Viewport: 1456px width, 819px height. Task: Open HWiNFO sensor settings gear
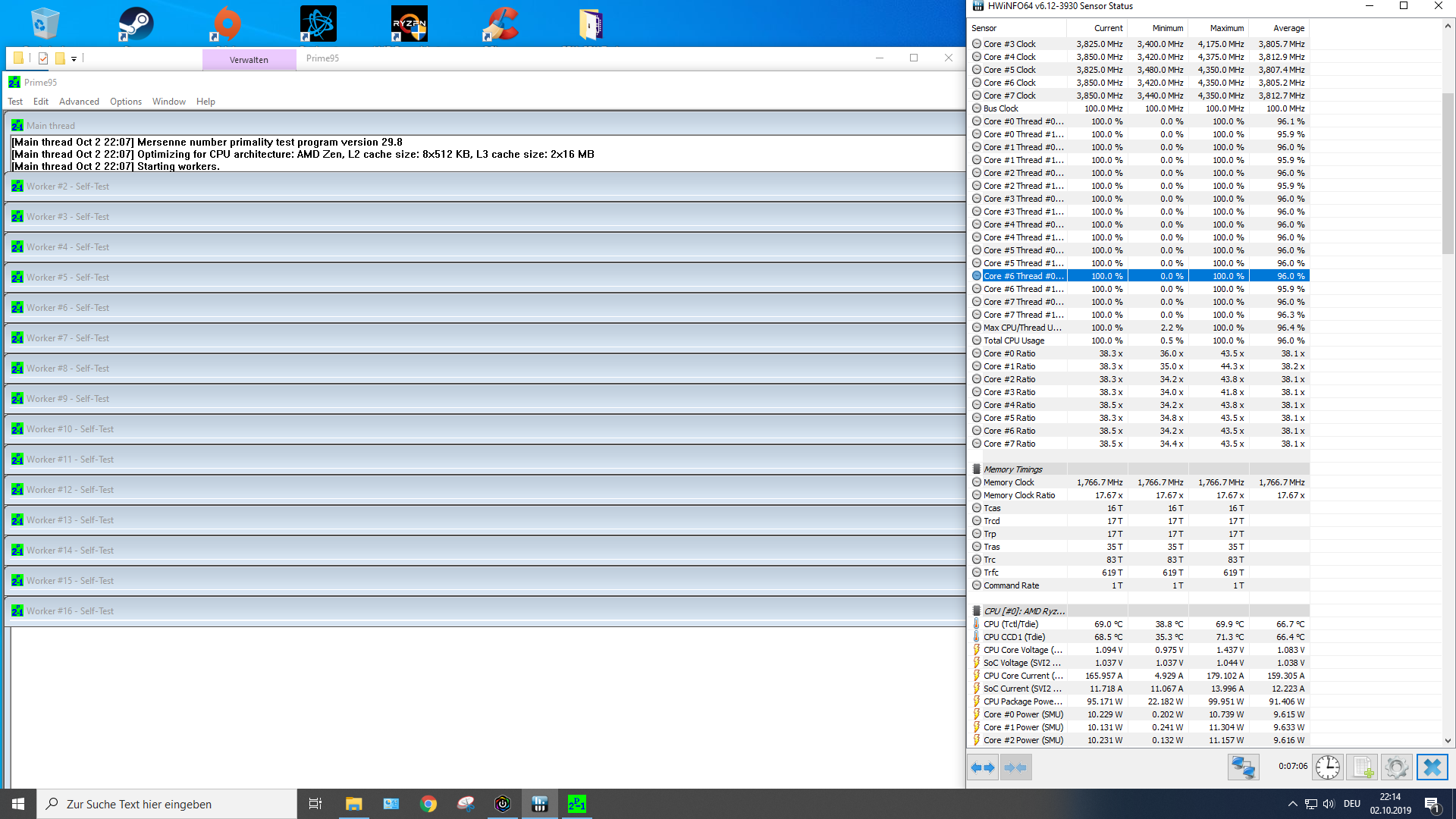coord(1396,767)
